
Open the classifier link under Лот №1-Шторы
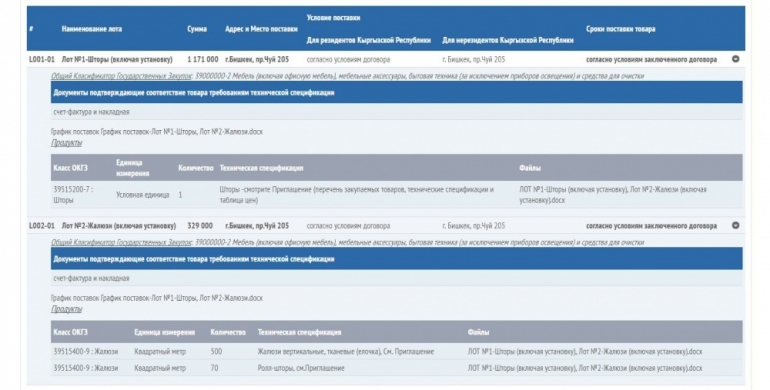click(121, 76)
